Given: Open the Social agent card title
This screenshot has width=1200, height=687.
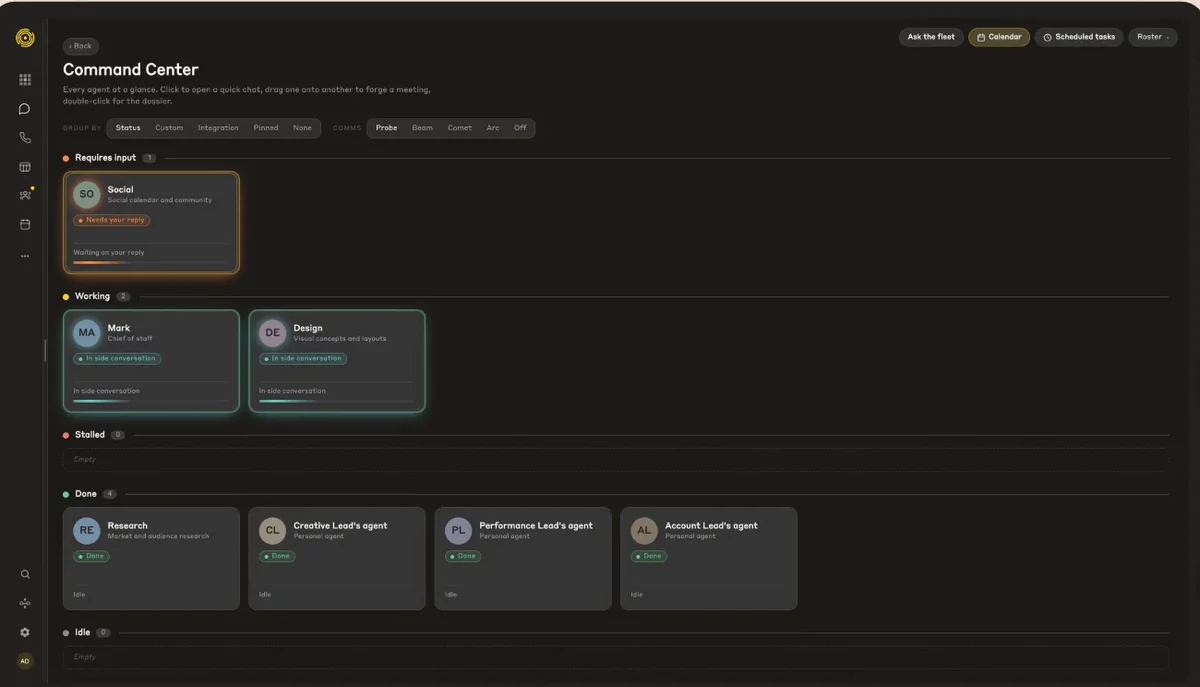Looking at the screenshot, I should pyautogui.click(x=121, y=189).
